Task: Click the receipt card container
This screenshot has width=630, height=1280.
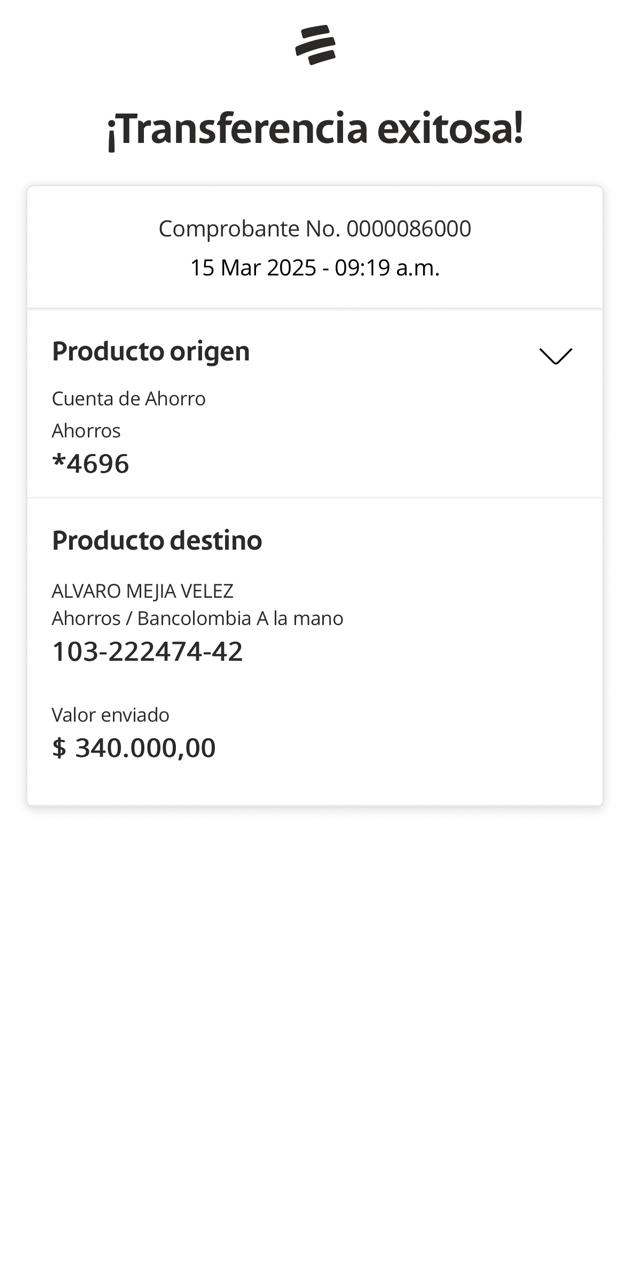Action: coord(315,495)
